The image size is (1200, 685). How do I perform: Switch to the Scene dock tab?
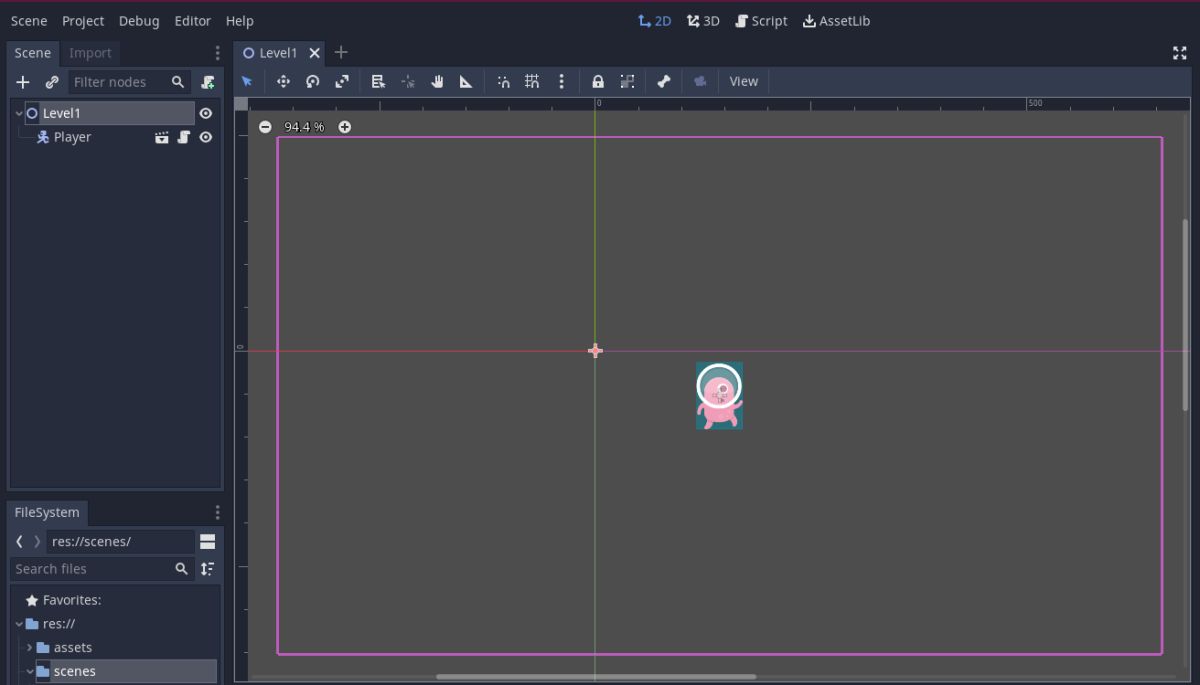click(33, 53)
